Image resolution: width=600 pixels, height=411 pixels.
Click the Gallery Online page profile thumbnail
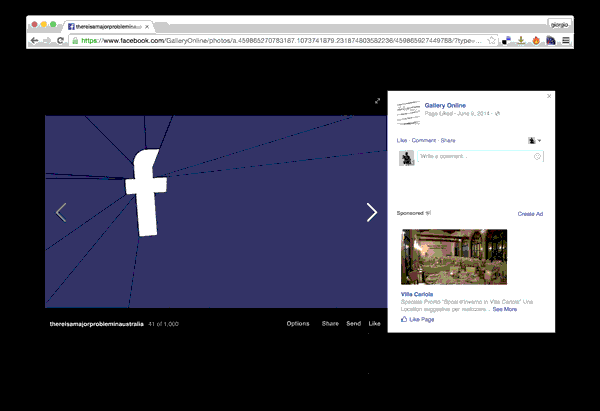[408, 113]
